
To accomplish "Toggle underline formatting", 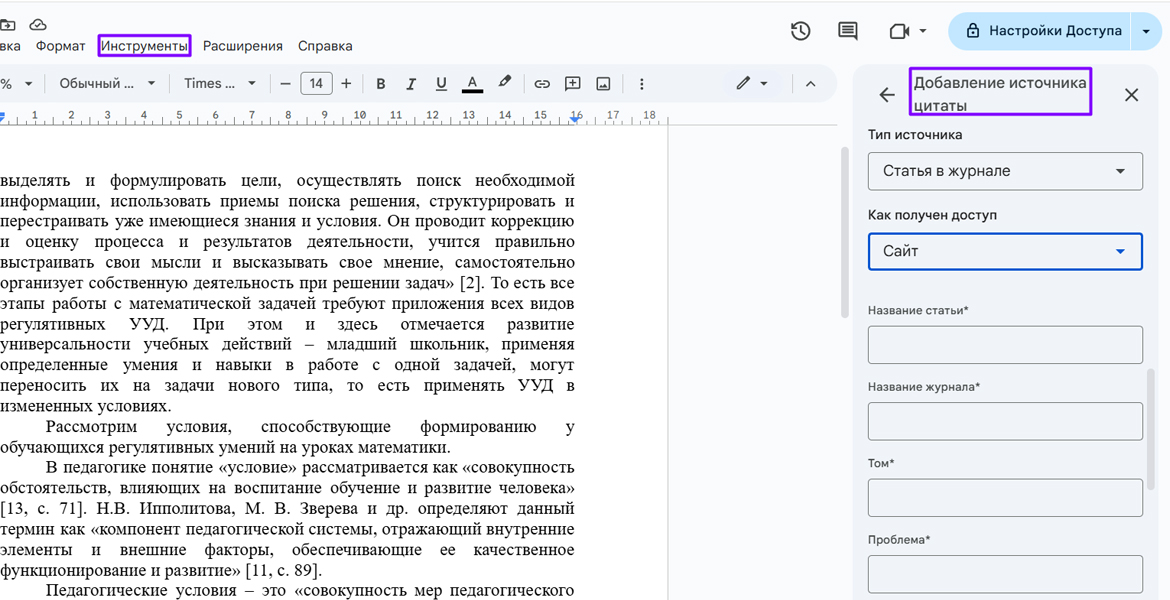I will tap(441, 84).
